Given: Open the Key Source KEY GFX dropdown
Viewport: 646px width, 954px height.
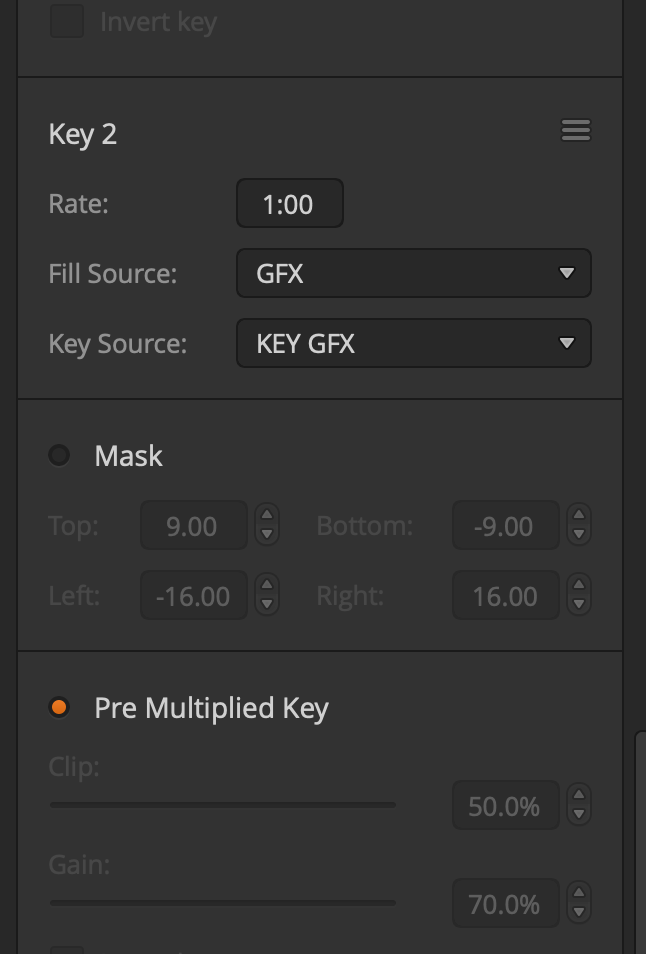Looking at the screenshot, I should coord(413,344).
